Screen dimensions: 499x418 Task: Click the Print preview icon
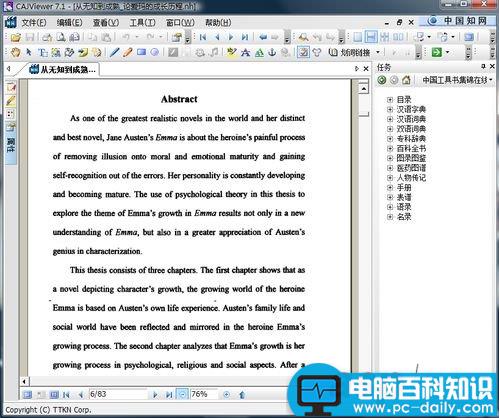pos(61,37)
